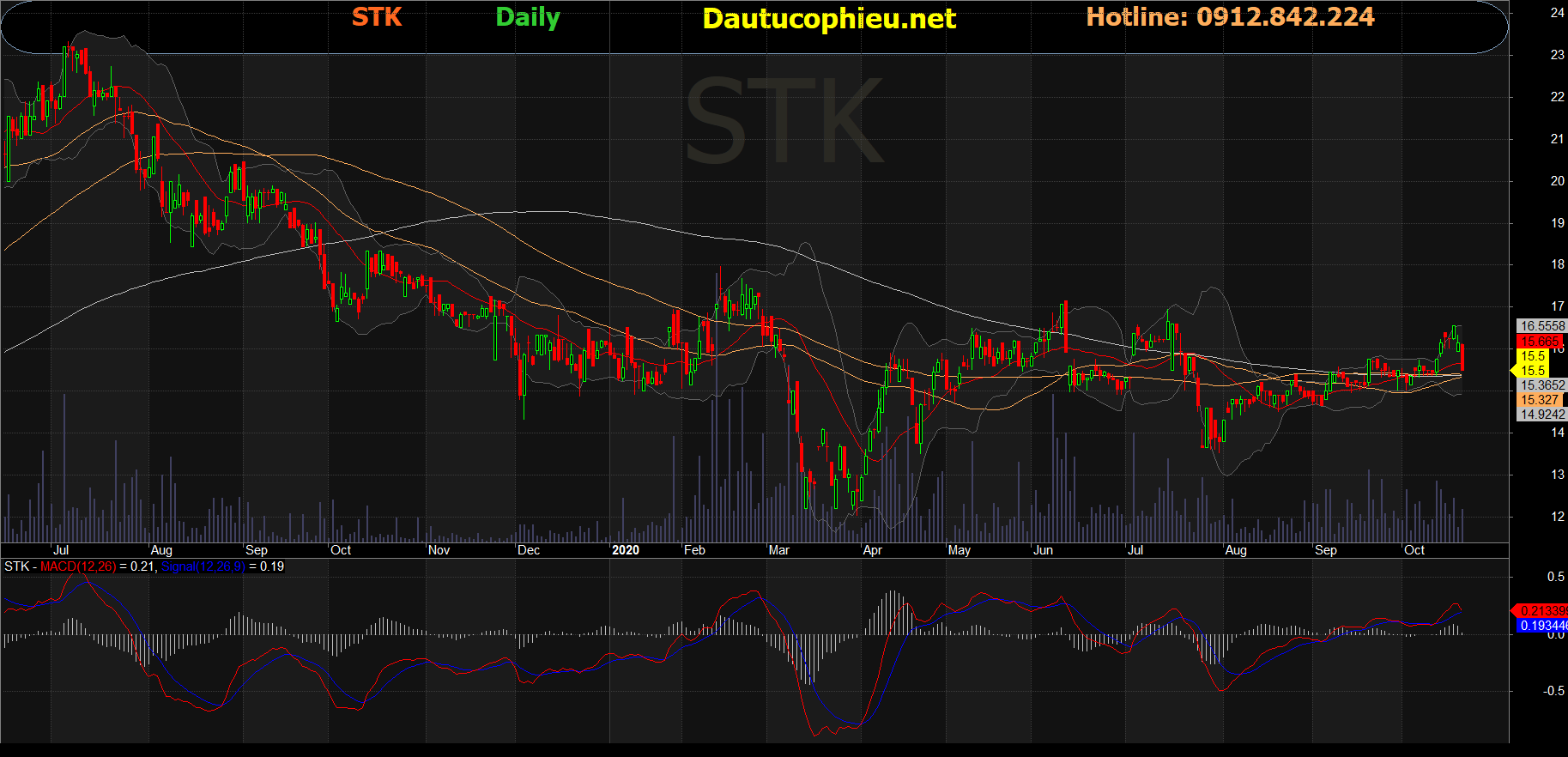The width and height of the screenshot is (1568, 757).
Task: Click the May marker on time axis
Action: pyautogui.click(x=960, y=550)
